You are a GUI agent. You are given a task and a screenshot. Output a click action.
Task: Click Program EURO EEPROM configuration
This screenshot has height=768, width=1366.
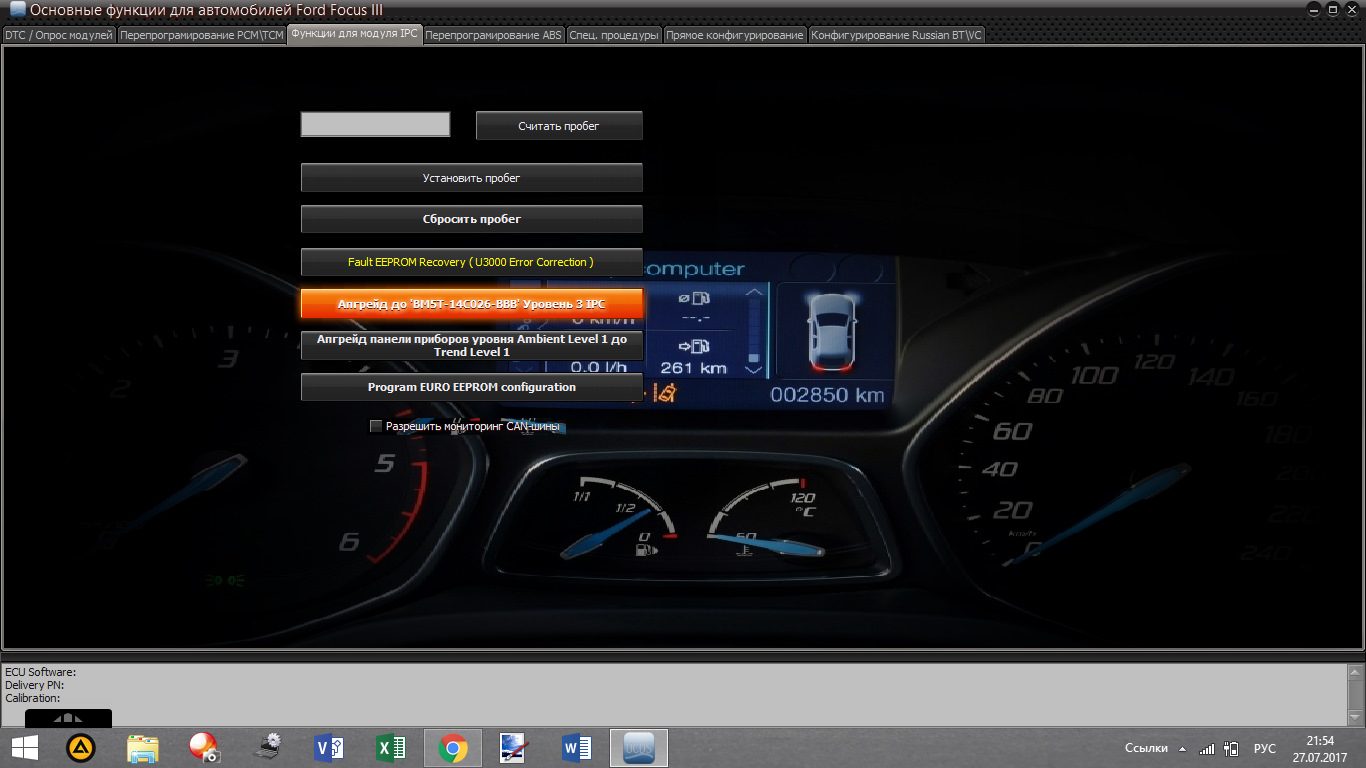471,387
